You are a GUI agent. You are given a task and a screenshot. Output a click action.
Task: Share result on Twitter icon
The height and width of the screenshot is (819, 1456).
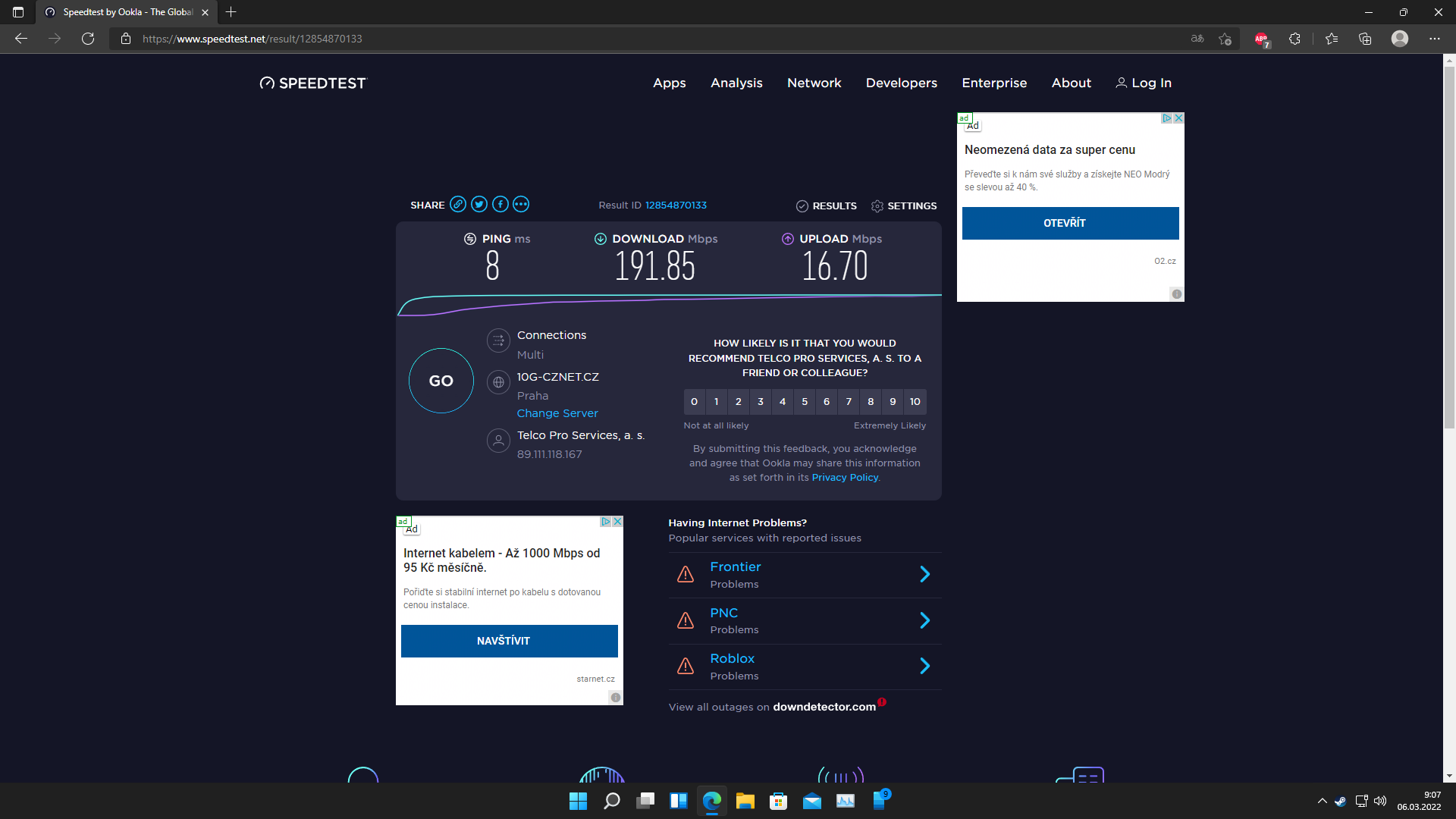click(x=479, y=204)
